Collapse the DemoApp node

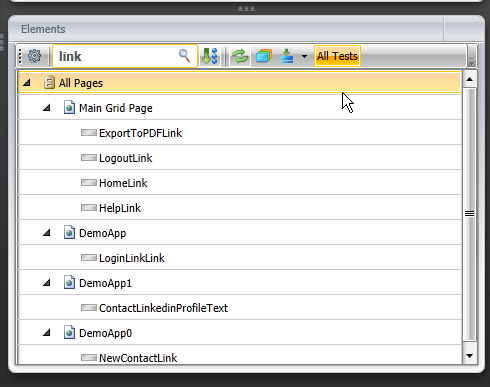(47, 233)
